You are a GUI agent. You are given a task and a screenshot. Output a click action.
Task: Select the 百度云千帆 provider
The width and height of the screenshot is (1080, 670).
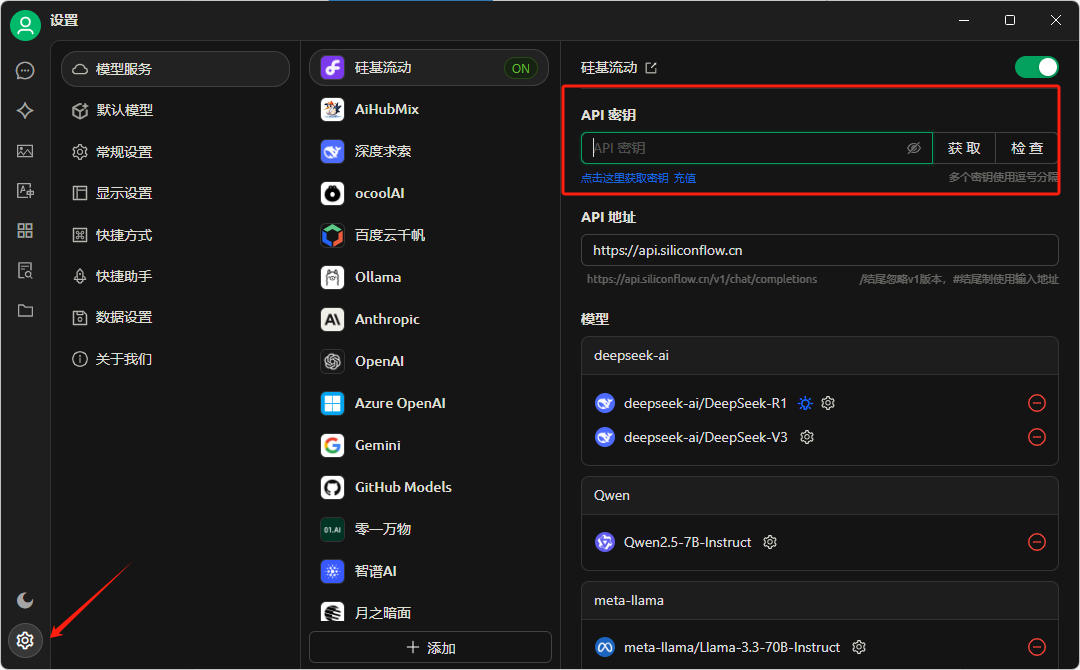click(428, 235)
